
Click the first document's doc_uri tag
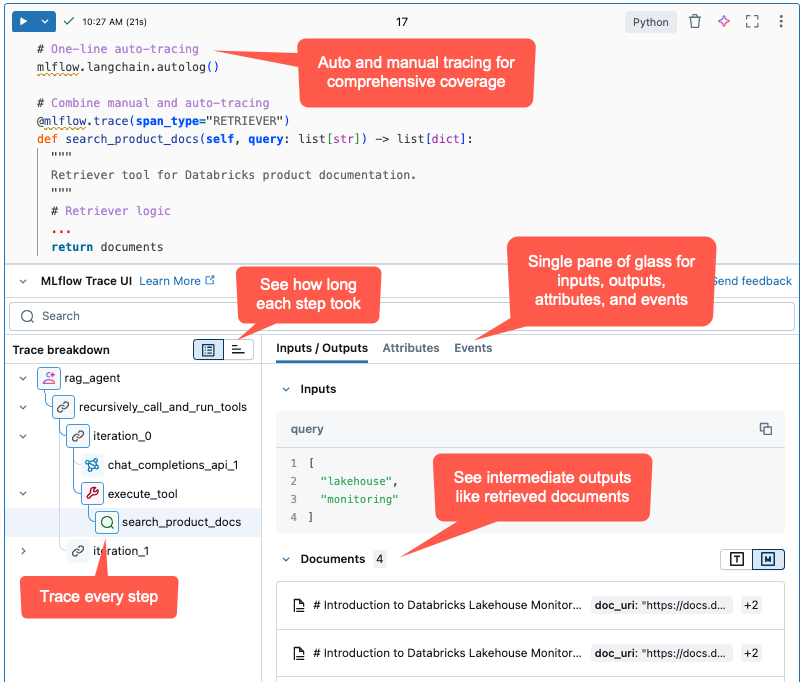[662, 605]
